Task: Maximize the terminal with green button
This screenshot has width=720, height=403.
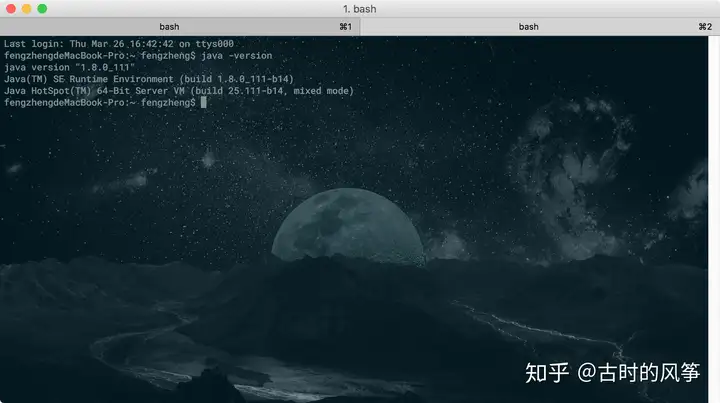Action: click(x=42, y=9)
